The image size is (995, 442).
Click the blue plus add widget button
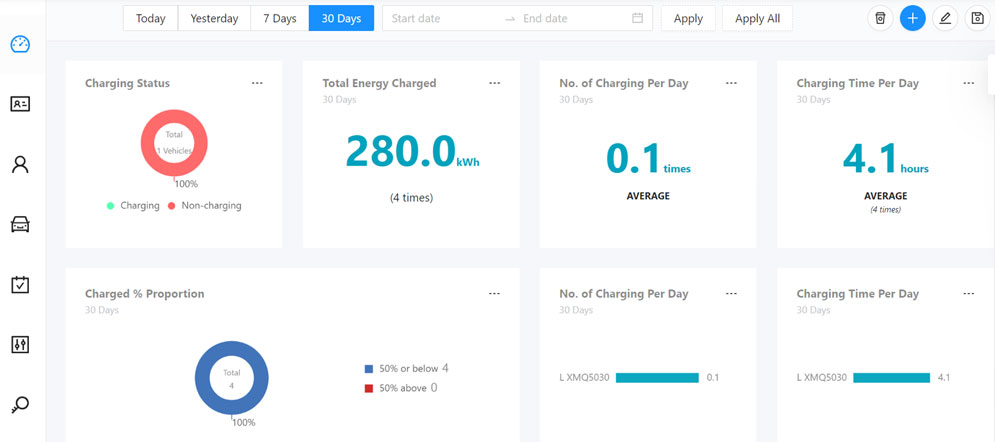(912, 18)
